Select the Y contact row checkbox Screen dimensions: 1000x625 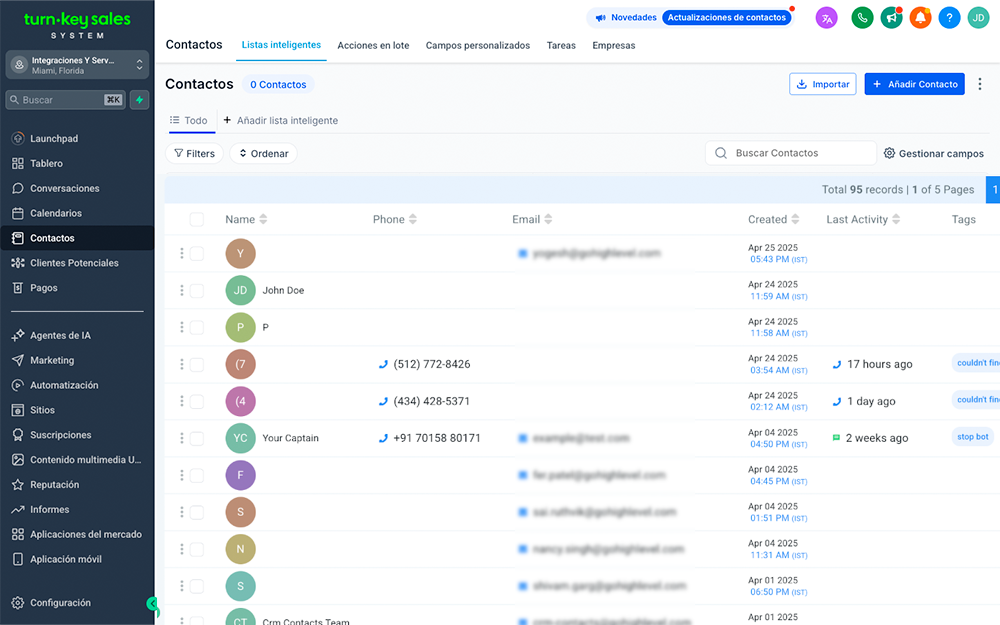click(196, 253)
